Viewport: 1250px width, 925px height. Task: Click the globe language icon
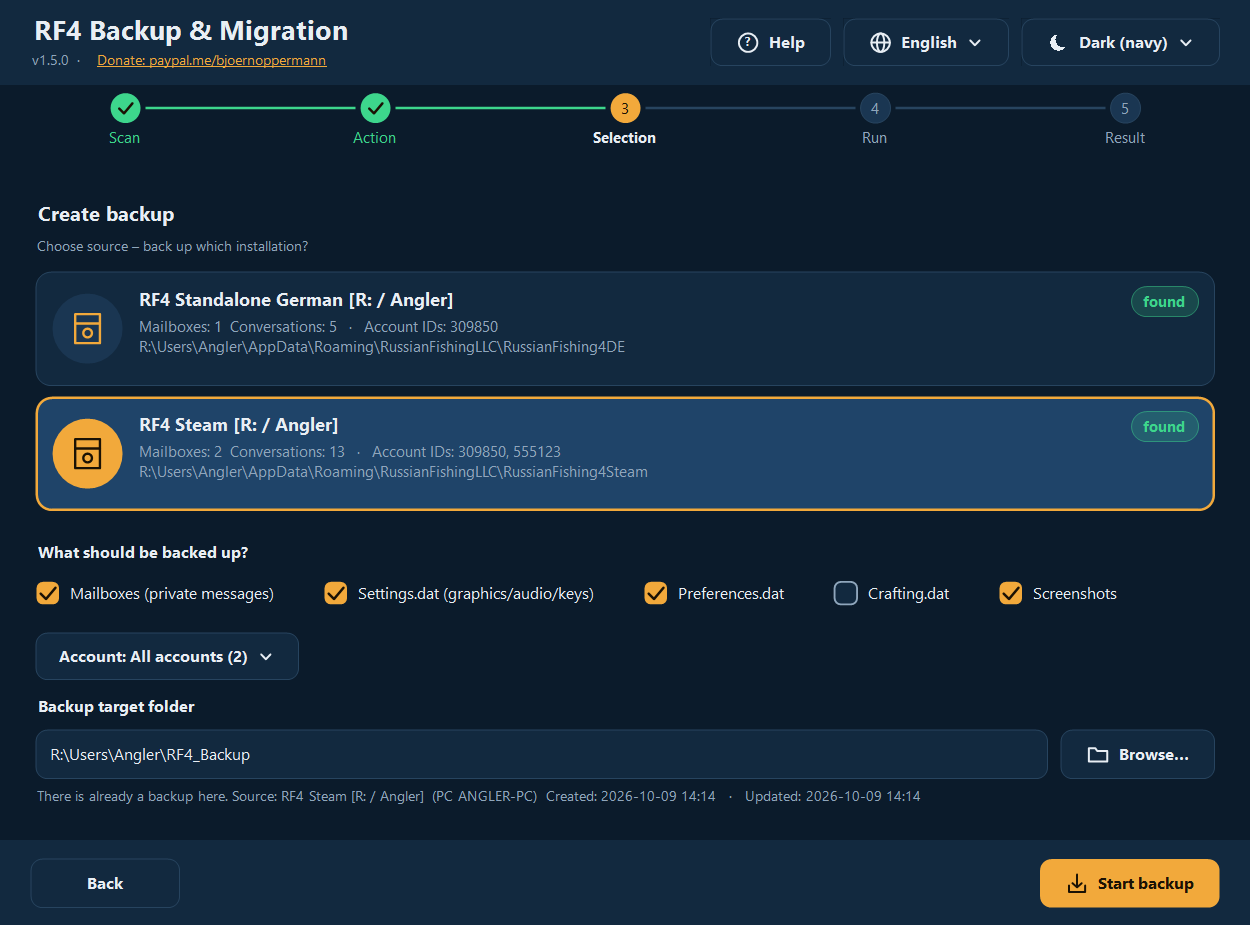tap(880, 43)
